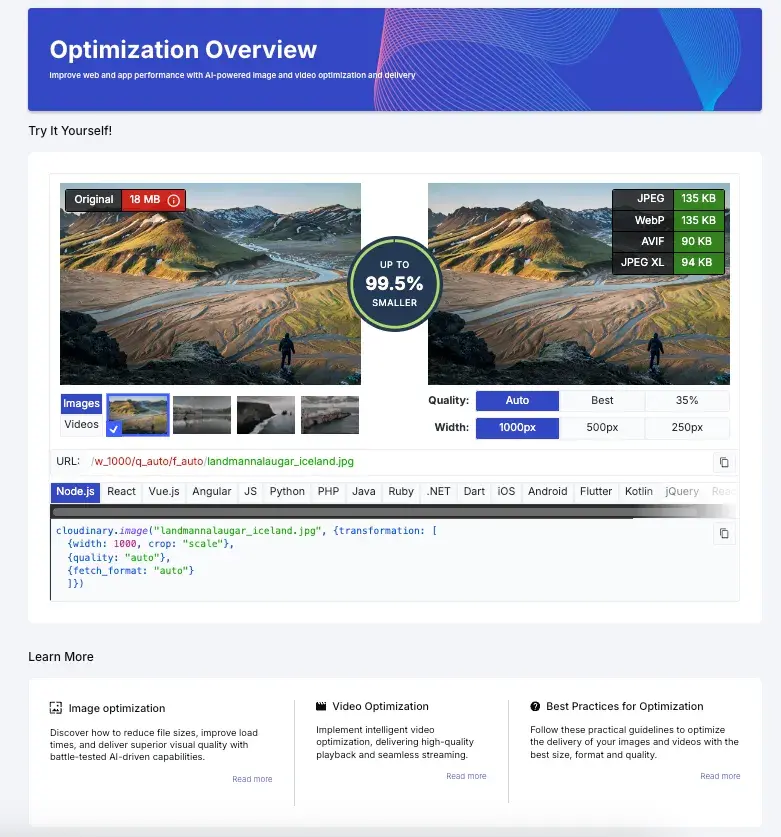The height and width of the screenshot is (837, 781).
Task: Click the Video Optimization clapperboard icon
Action: tap(321, 706)
